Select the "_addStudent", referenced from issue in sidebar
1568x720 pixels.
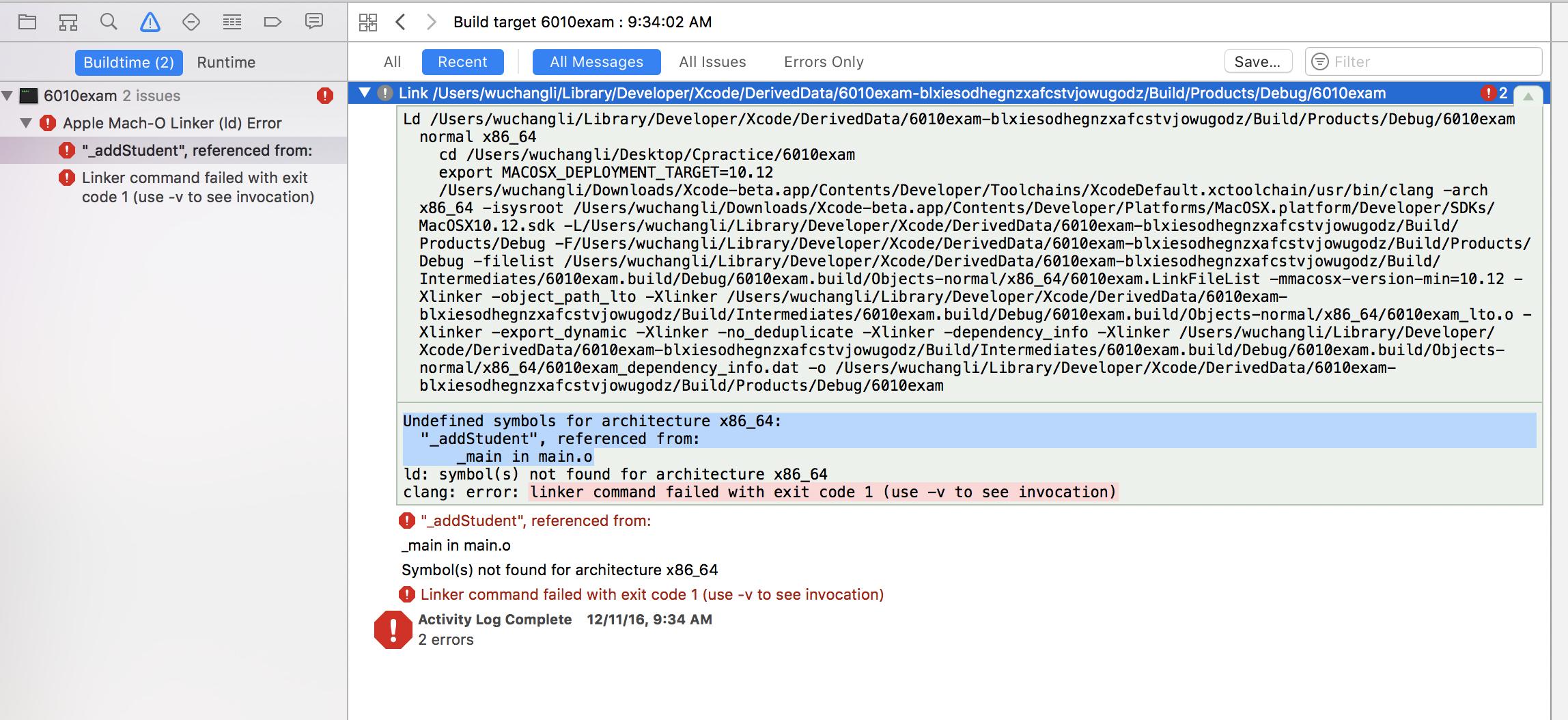point(173,150)
